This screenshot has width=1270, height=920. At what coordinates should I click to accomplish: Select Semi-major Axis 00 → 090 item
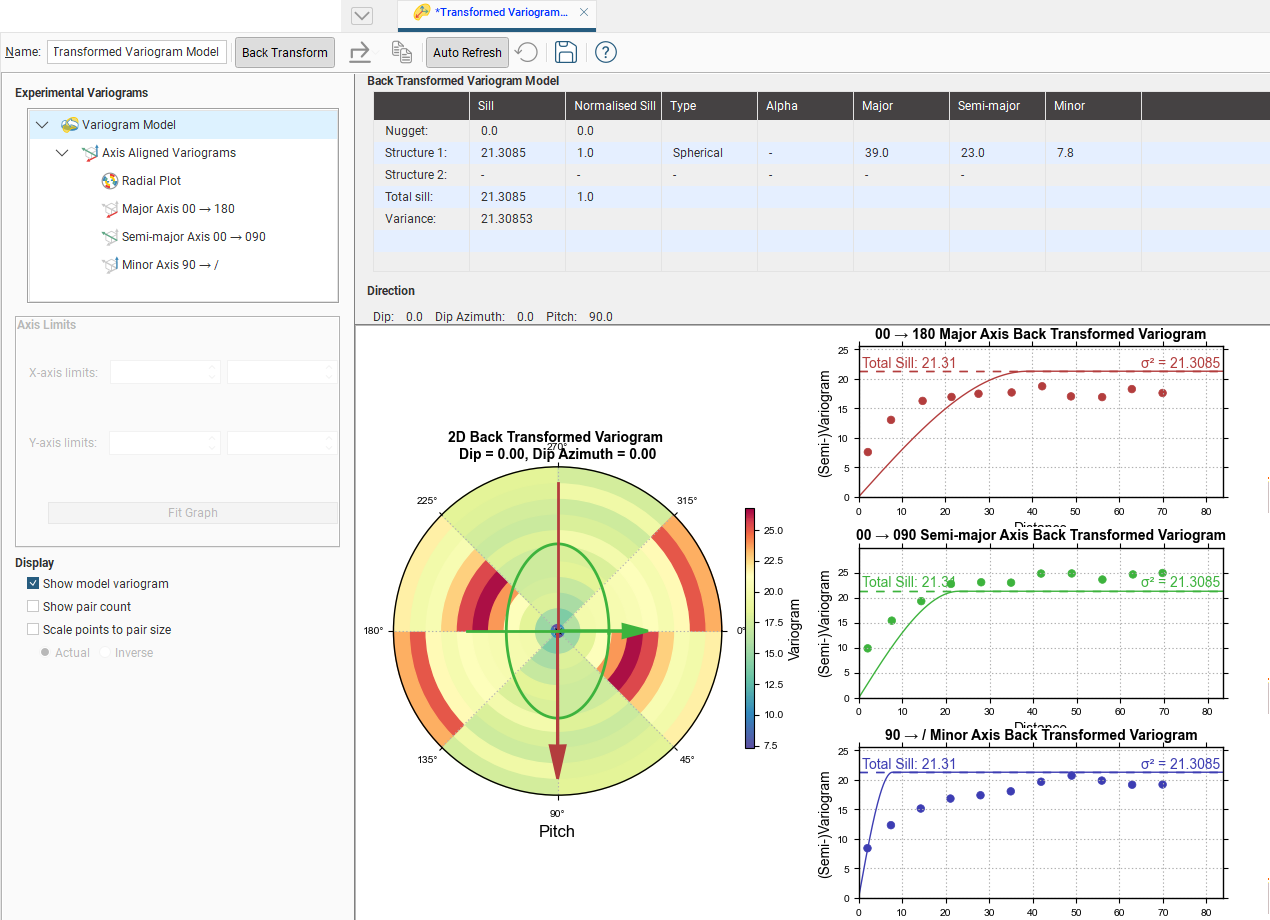pyautogui.click(x=193, y=237)
